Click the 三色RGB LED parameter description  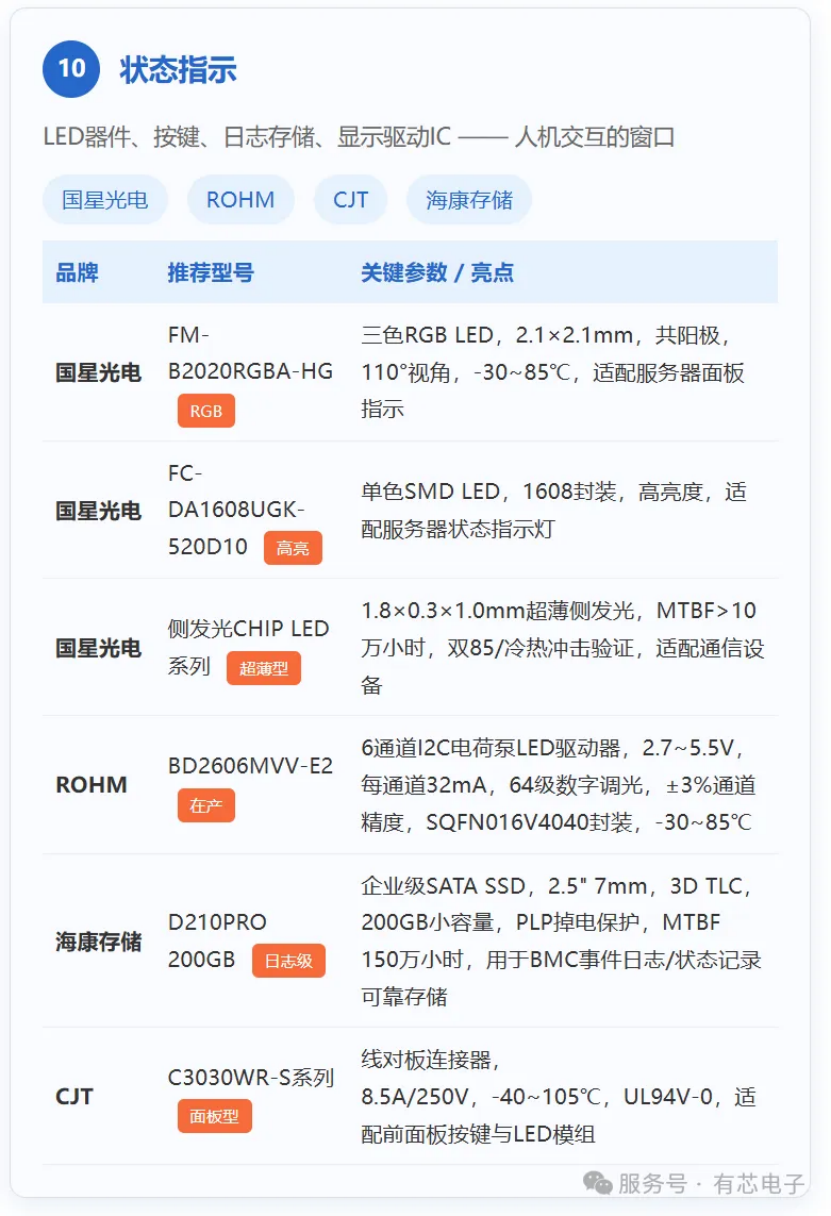point(553,372)
